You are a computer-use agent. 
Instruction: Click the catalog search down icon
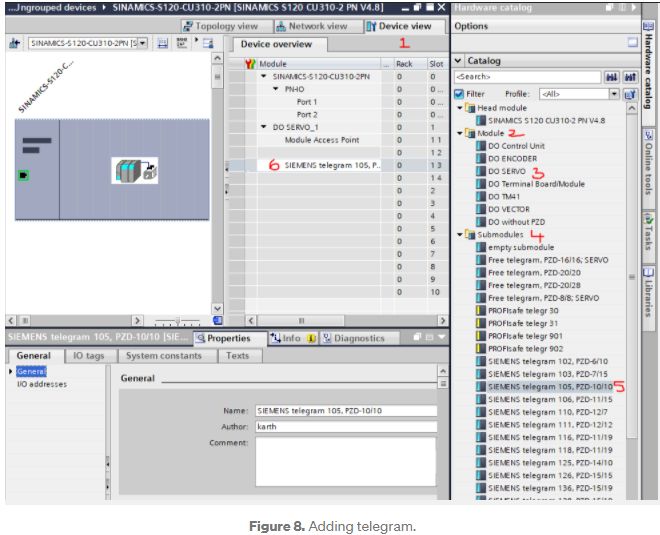(611, 77)
